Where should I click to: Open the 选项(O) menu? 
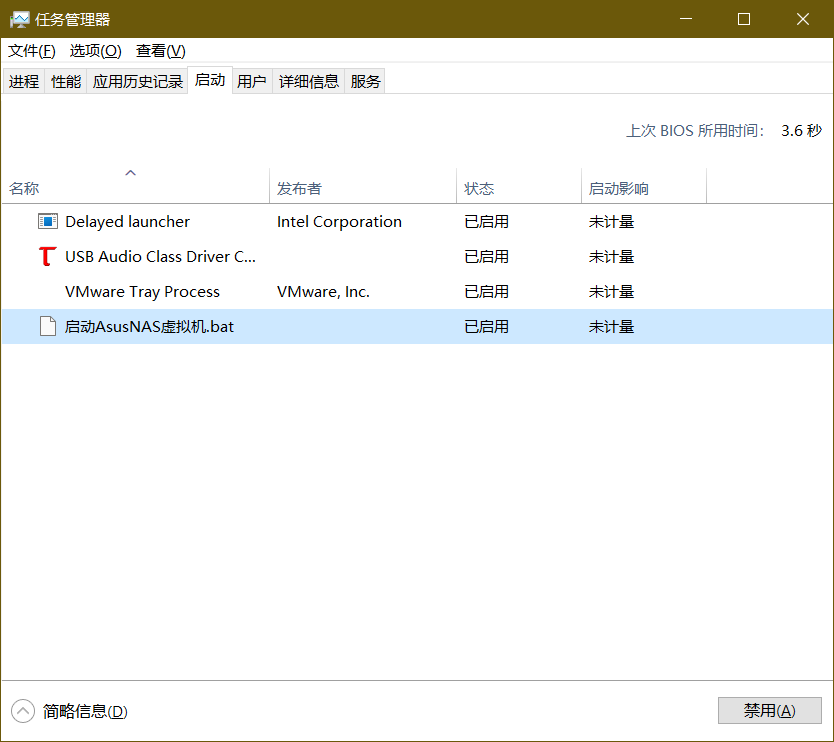coord(95,51)
